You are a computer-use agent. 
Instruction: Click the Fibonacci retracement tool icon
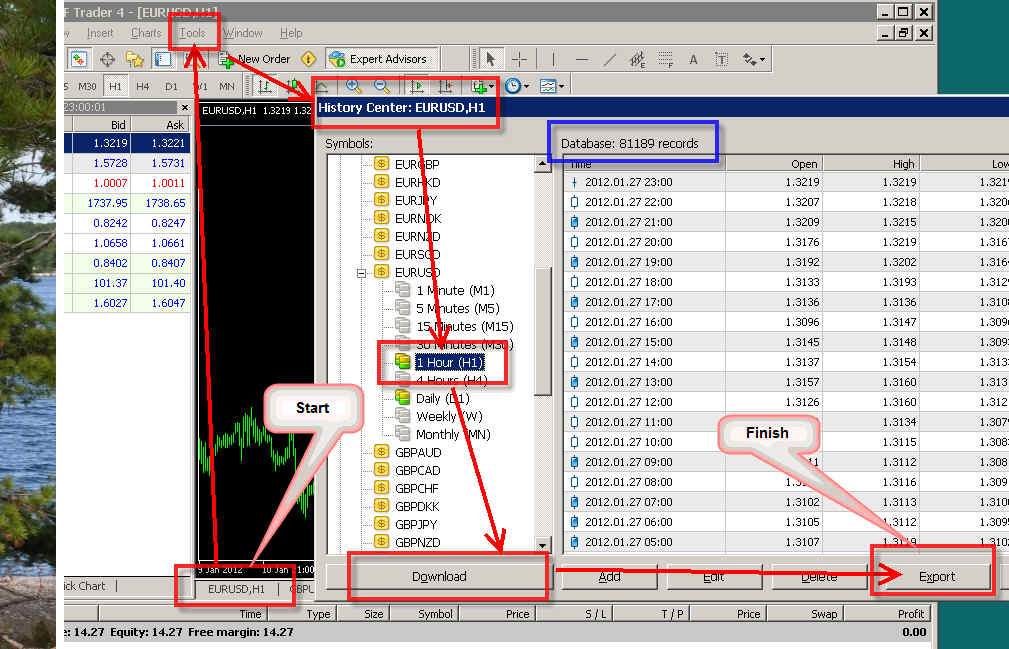(638, 60)
